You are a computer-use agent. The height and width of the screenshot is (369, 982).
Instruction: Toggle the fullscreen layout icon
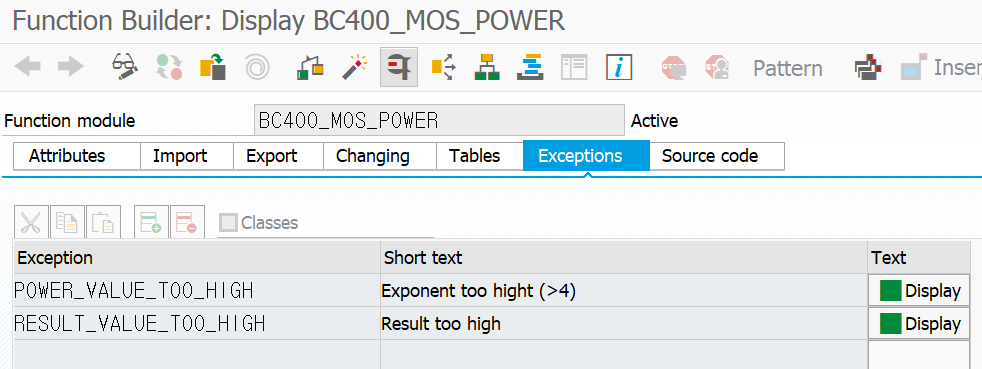574,67
